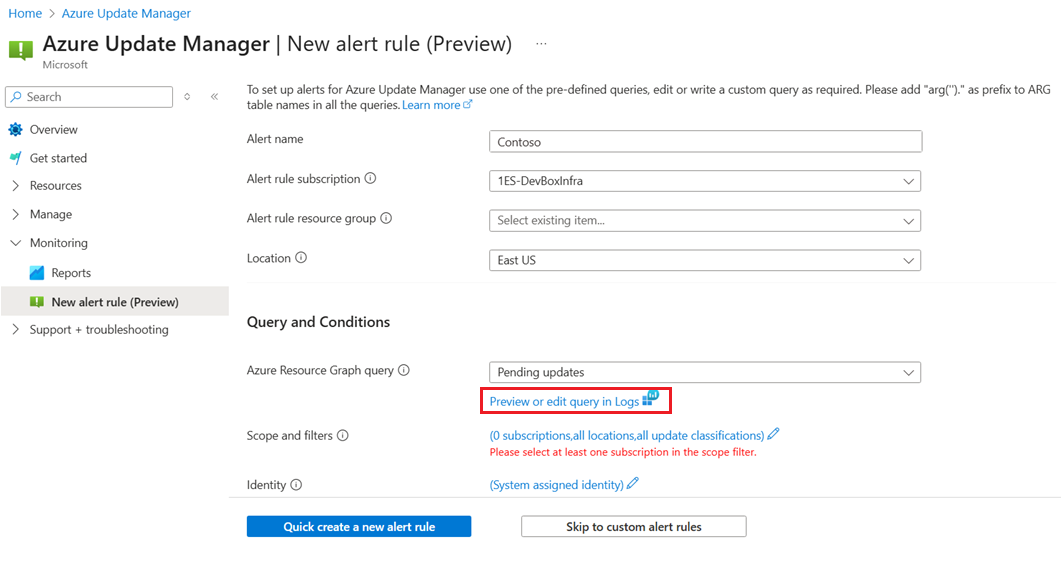Viewport: 1061px width, 562px height.
Task: Click the info icon beside Alert rule subscription
Action: [x=370, y=179]
